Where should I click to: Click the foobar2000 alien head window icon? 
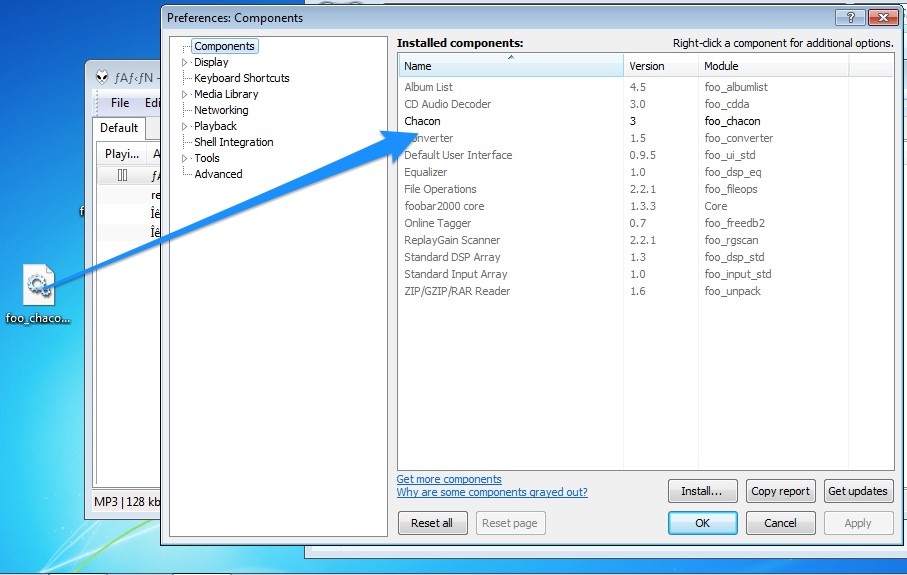102,77
